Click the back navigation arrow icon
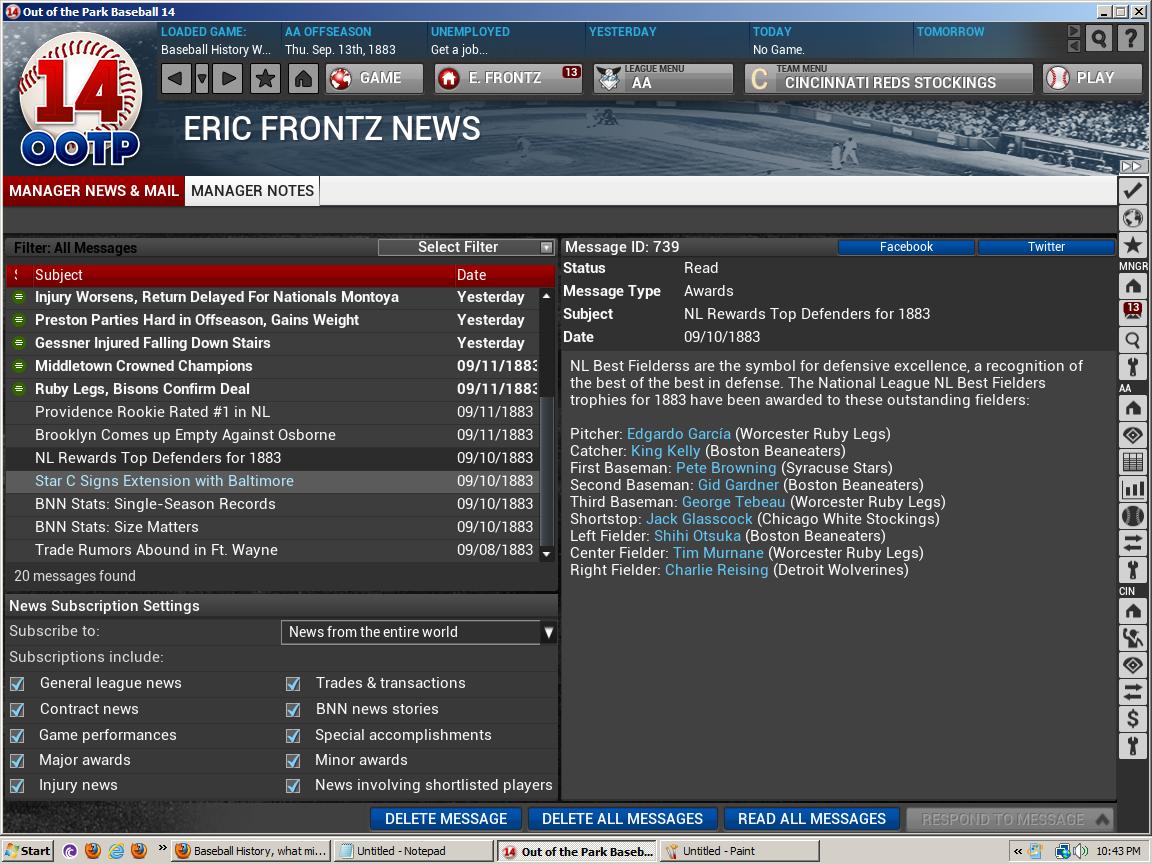This screenshot has width=1152, height=864. point(176,78)
